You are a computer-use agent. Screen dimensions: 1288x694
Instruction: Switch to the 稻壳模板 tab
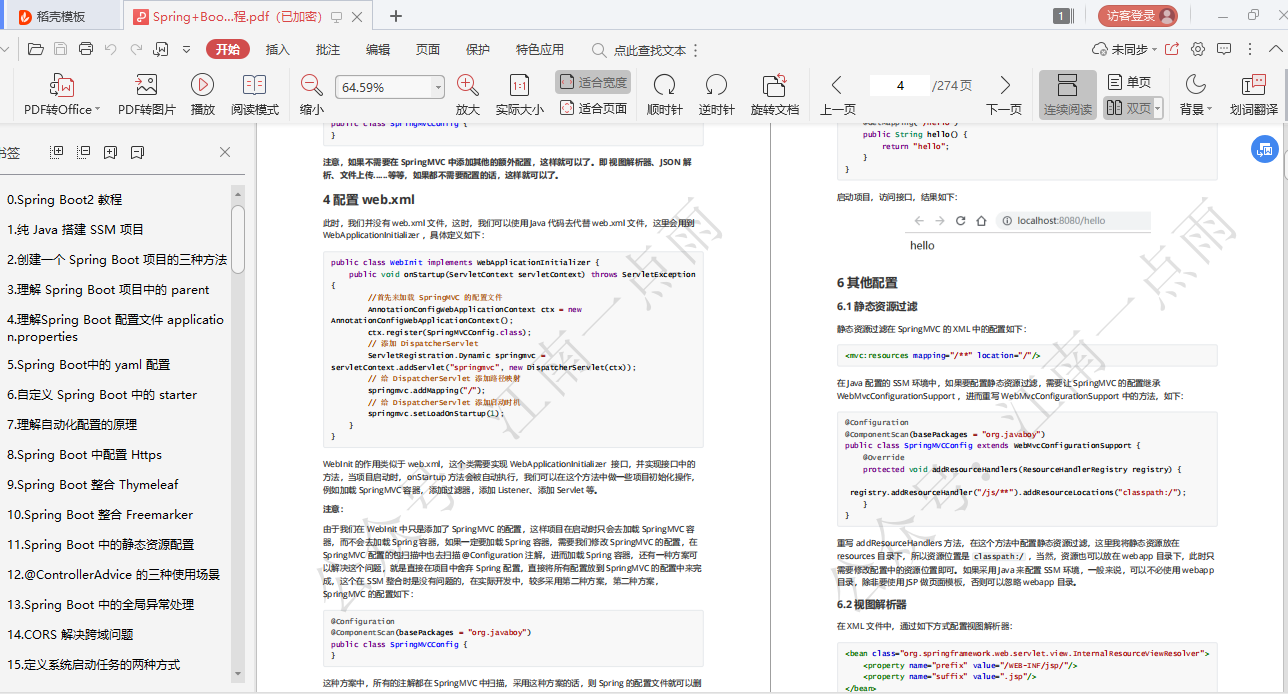(x=62, y=16)
